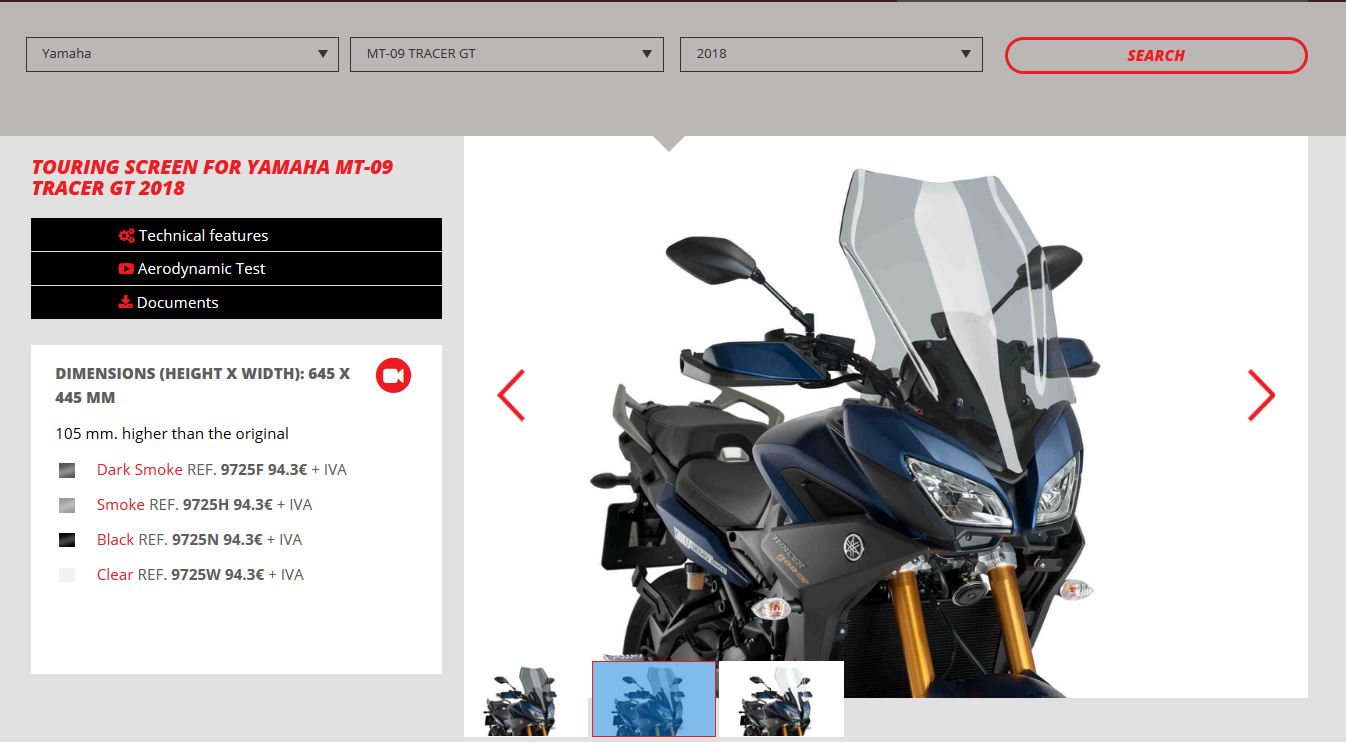Select the Dark Smoke color link
Screen dimensions: 1346x752
[139, 469]
